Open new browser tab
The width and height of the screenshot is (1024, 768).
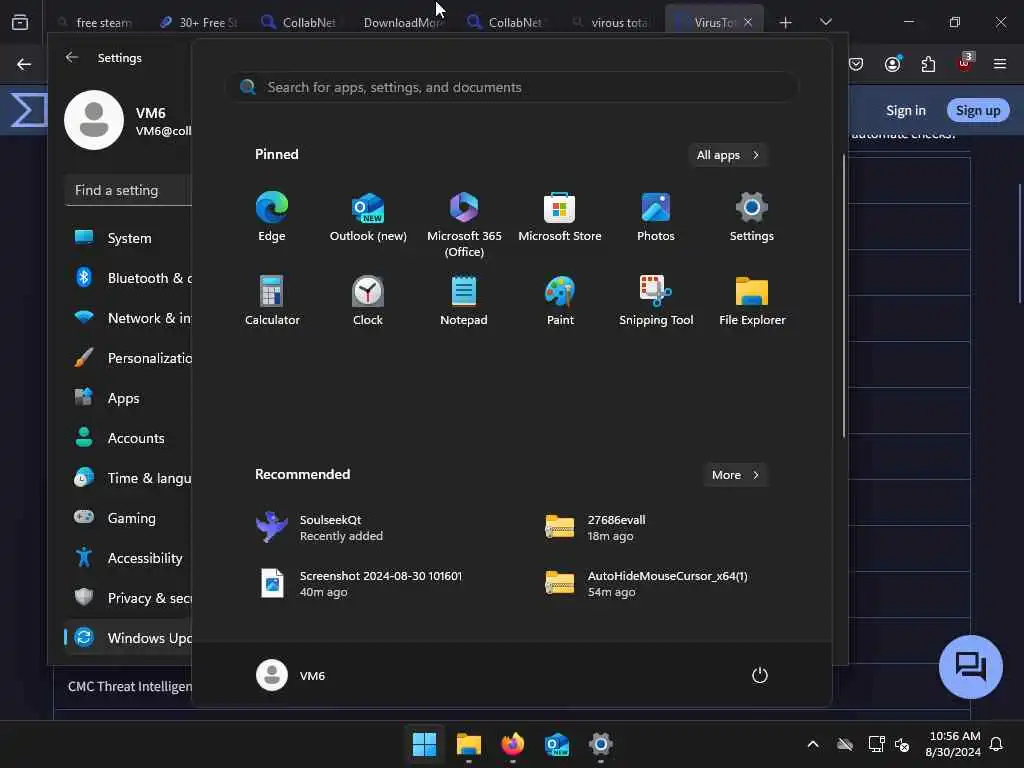point(786,23)
